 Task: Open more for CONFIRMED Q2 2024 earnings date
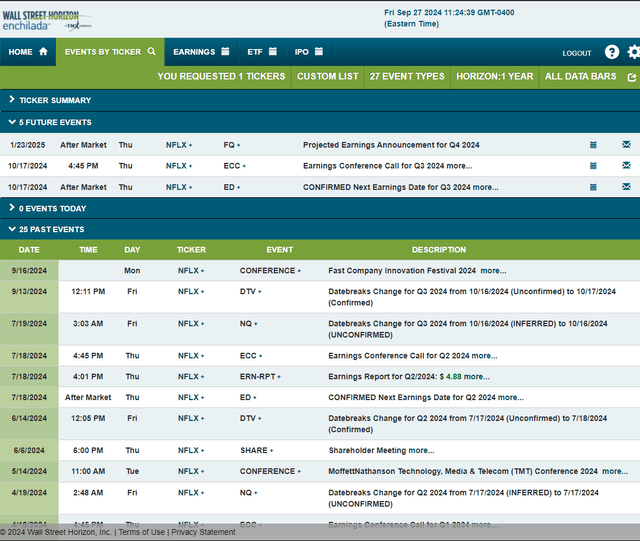pyautogui.click(x=511, y=397)
